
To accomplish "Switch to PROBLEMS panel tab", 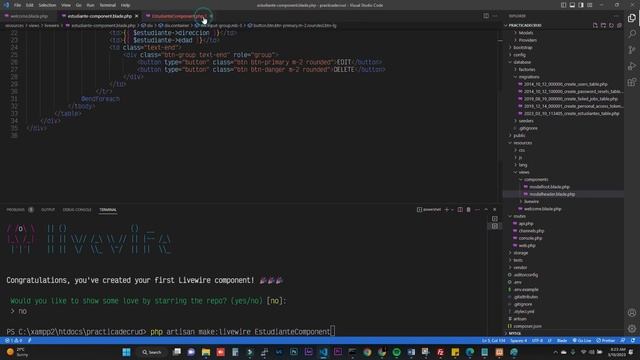I will click(16, 210).
